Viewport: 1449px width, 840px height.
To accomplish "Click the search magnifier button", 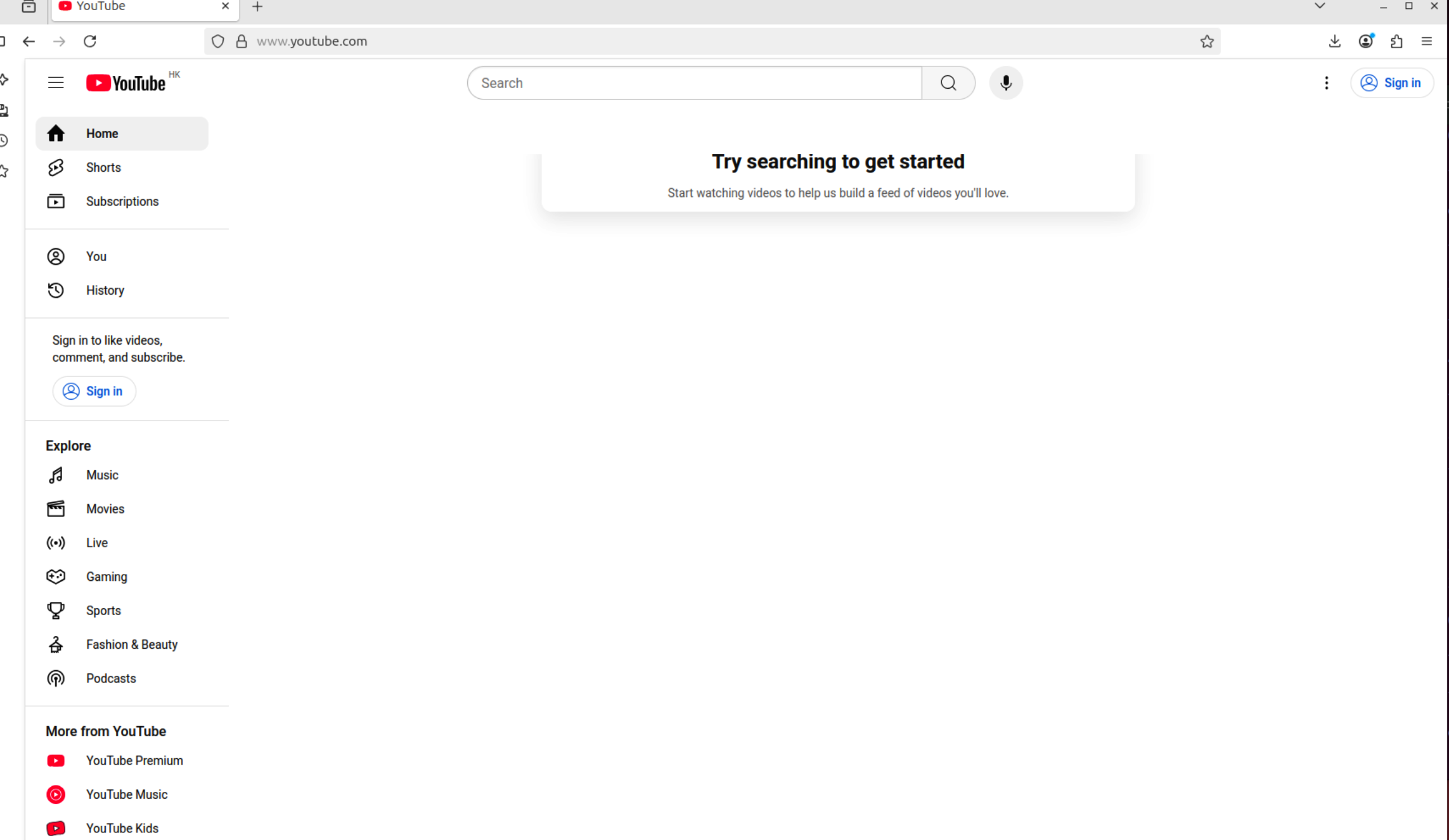I will pyautogui.click(x=948, y=83).
